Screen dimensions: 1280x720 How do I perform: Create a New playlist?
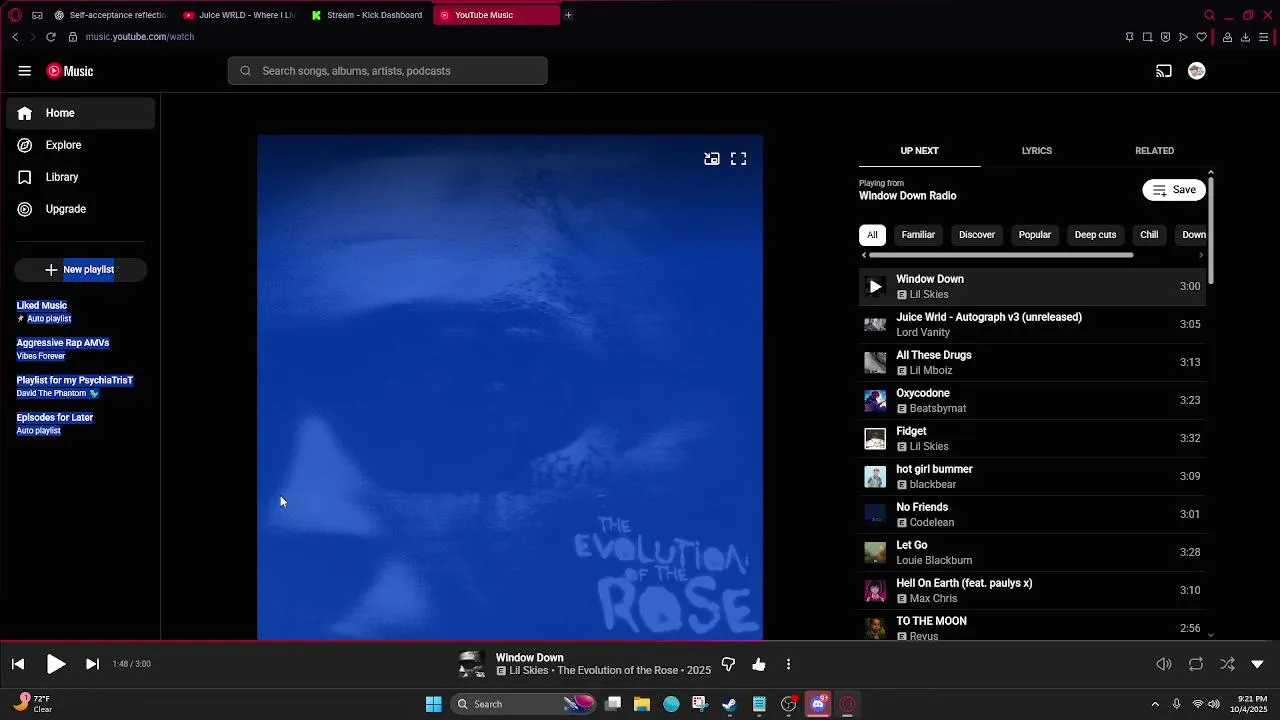(80, 270)
